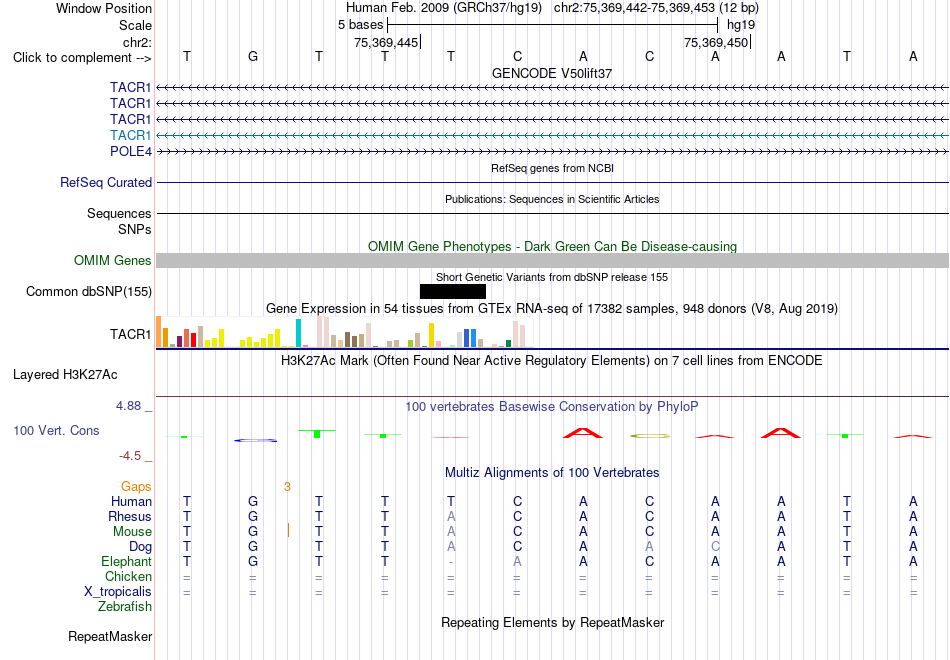The height and width of the screenshot is (660, 950).
Task: Click the Sequences SNPs track label
Action: (119, 221)
